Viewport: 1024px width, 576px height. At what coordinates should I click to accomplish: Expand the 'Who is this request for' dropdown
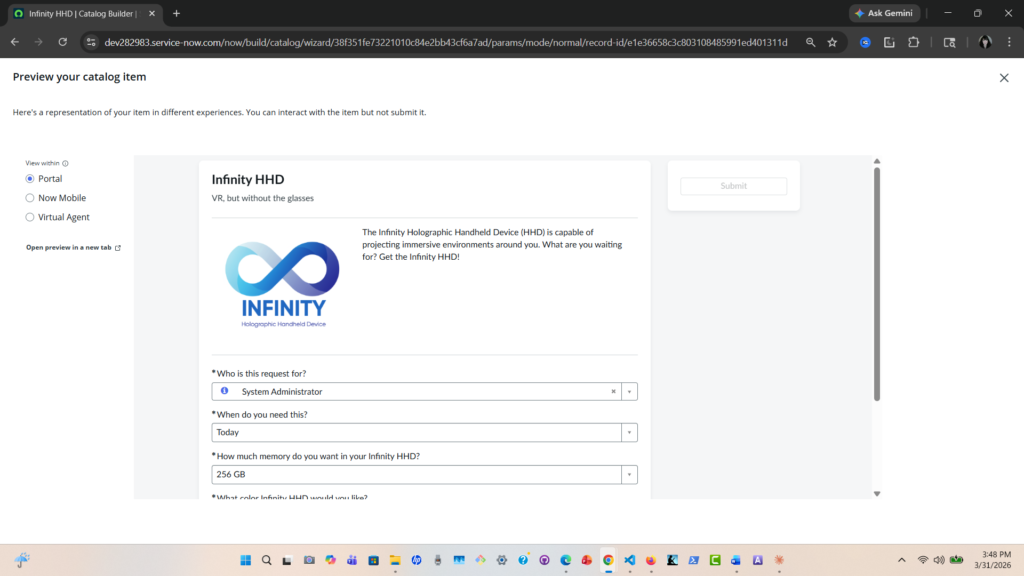629,392
